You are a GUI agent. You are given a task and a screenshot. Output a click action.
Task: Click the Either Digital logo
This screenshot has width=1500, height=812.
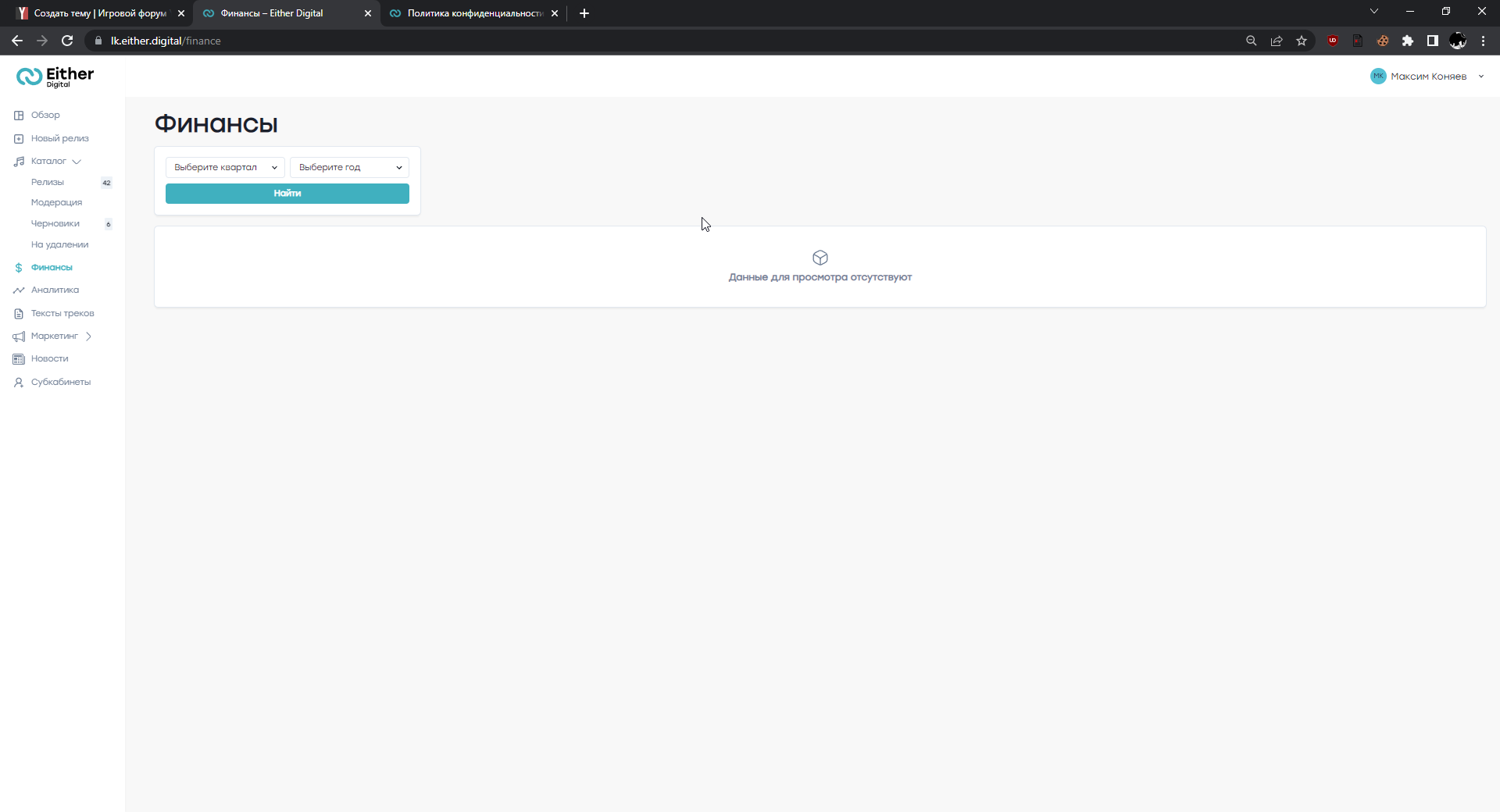click(55, 77)
